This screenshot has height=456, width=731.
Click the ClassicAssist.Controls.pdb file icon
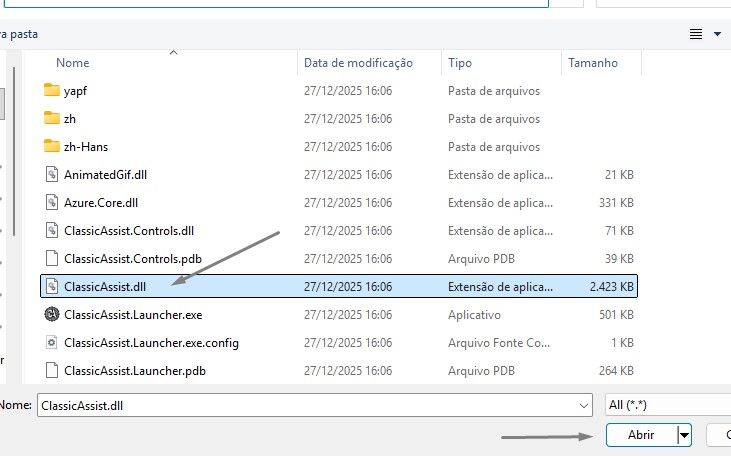click(53, 258)
